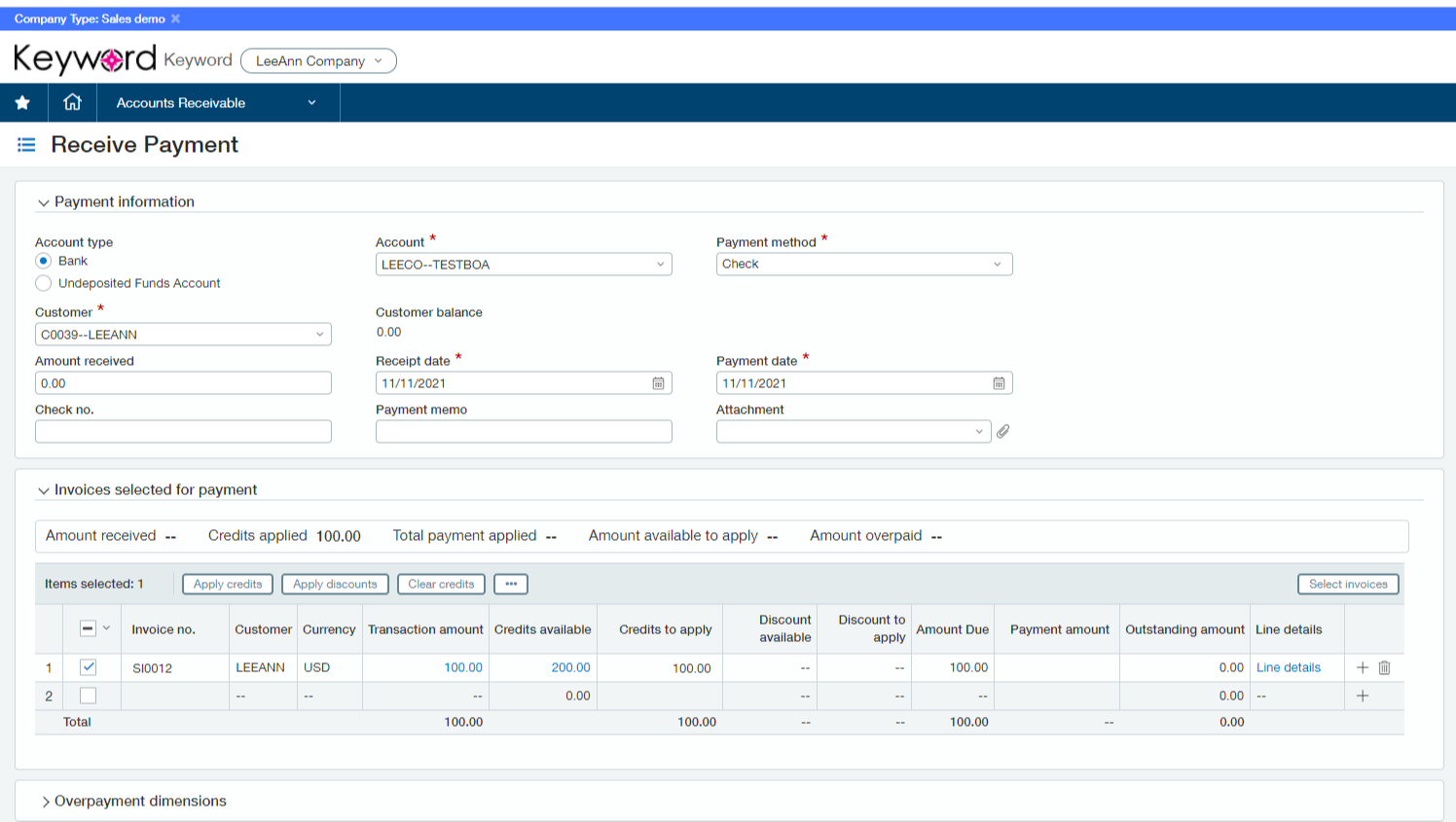
Task: Click the attachment paperclip icon
Action: (x=1003, y=431)
